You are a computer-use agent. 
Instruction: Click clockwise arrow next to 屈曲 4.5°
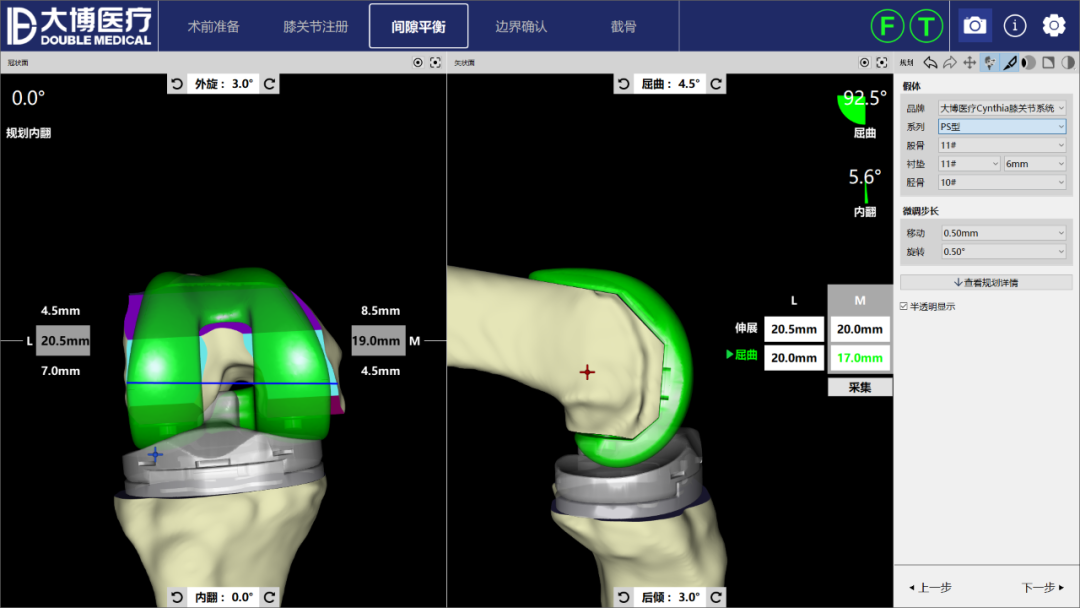tap(716, 85)
